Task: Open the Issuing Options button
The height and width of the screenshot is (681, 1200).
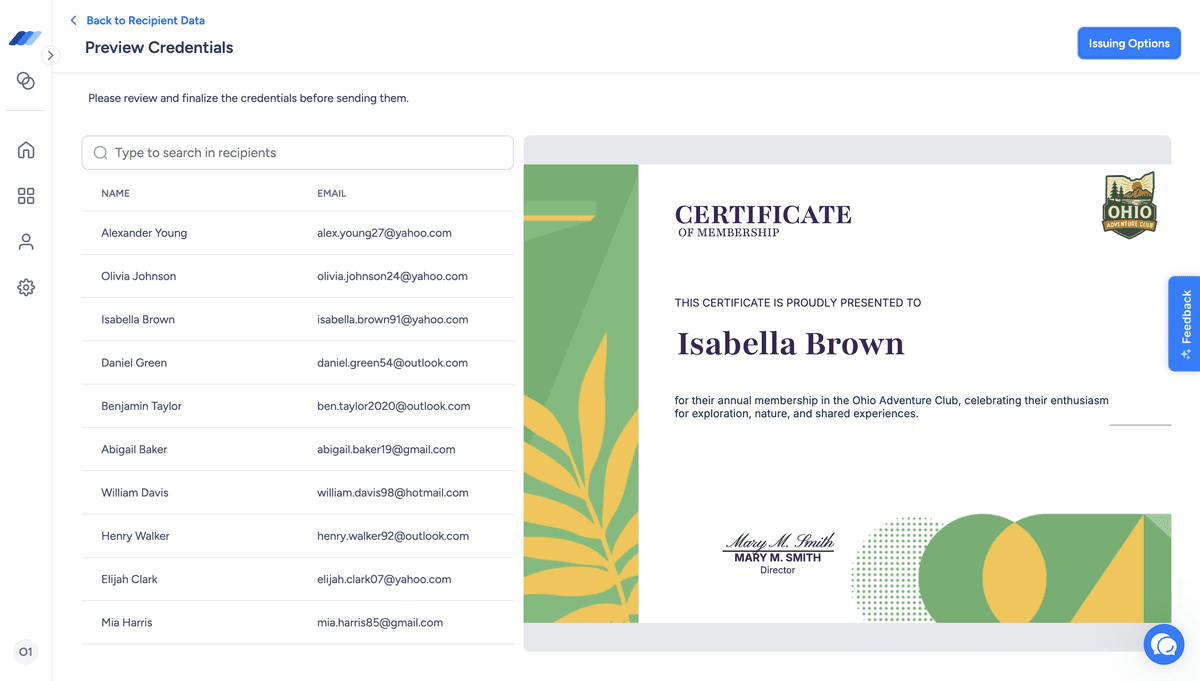Action: tap(1129, 43)
